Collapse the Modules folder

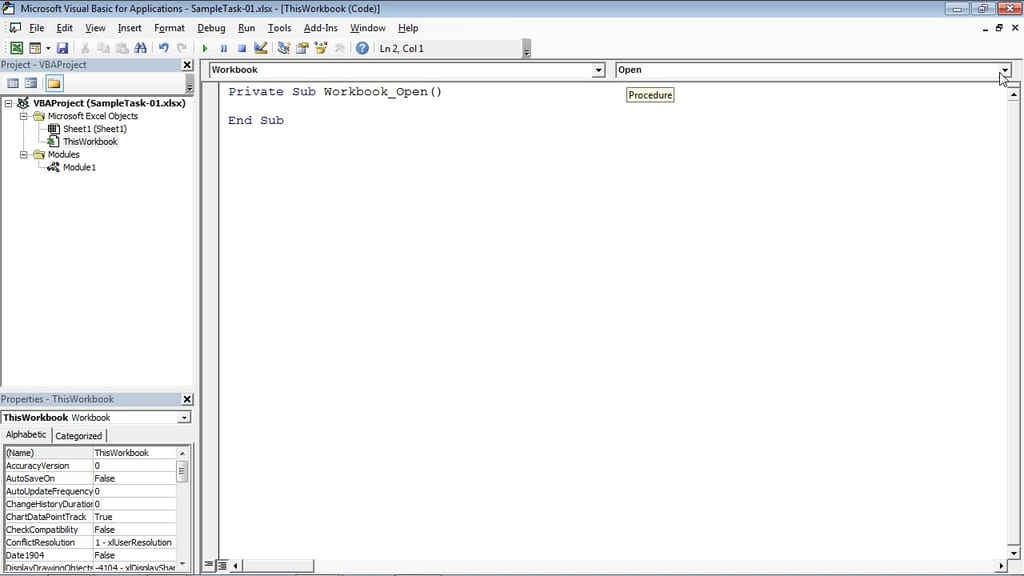24,155
